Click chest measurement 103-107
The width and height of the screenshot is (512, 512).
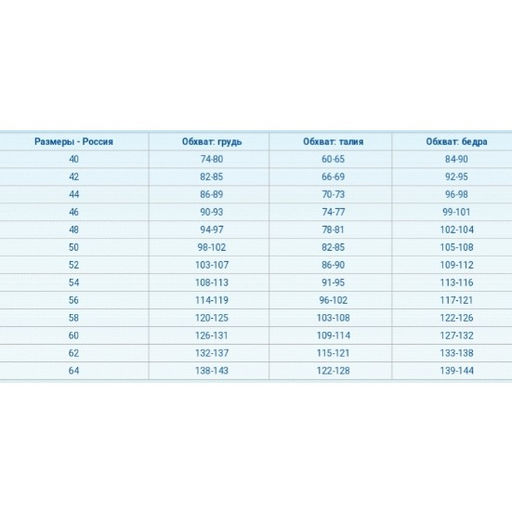(212, 265)
